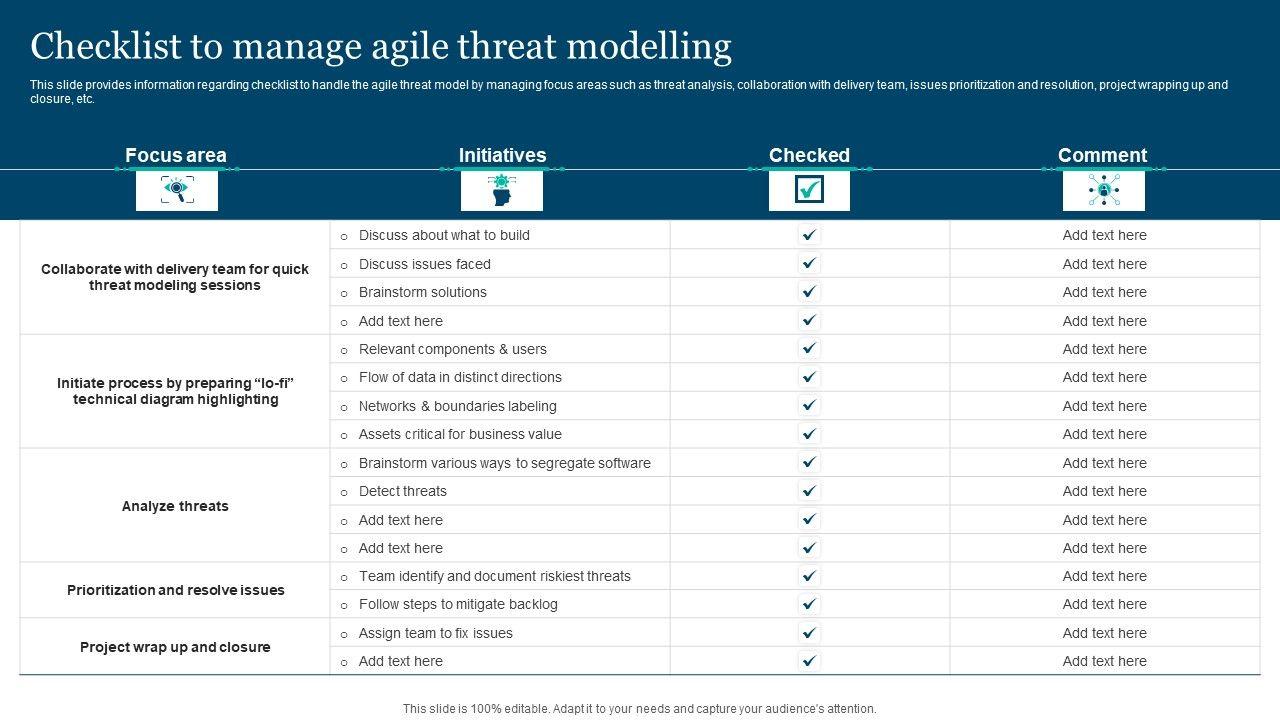Select Project wrap up and closure cell
This screenshot has width=1280, height=720.
tap(175, 647)
